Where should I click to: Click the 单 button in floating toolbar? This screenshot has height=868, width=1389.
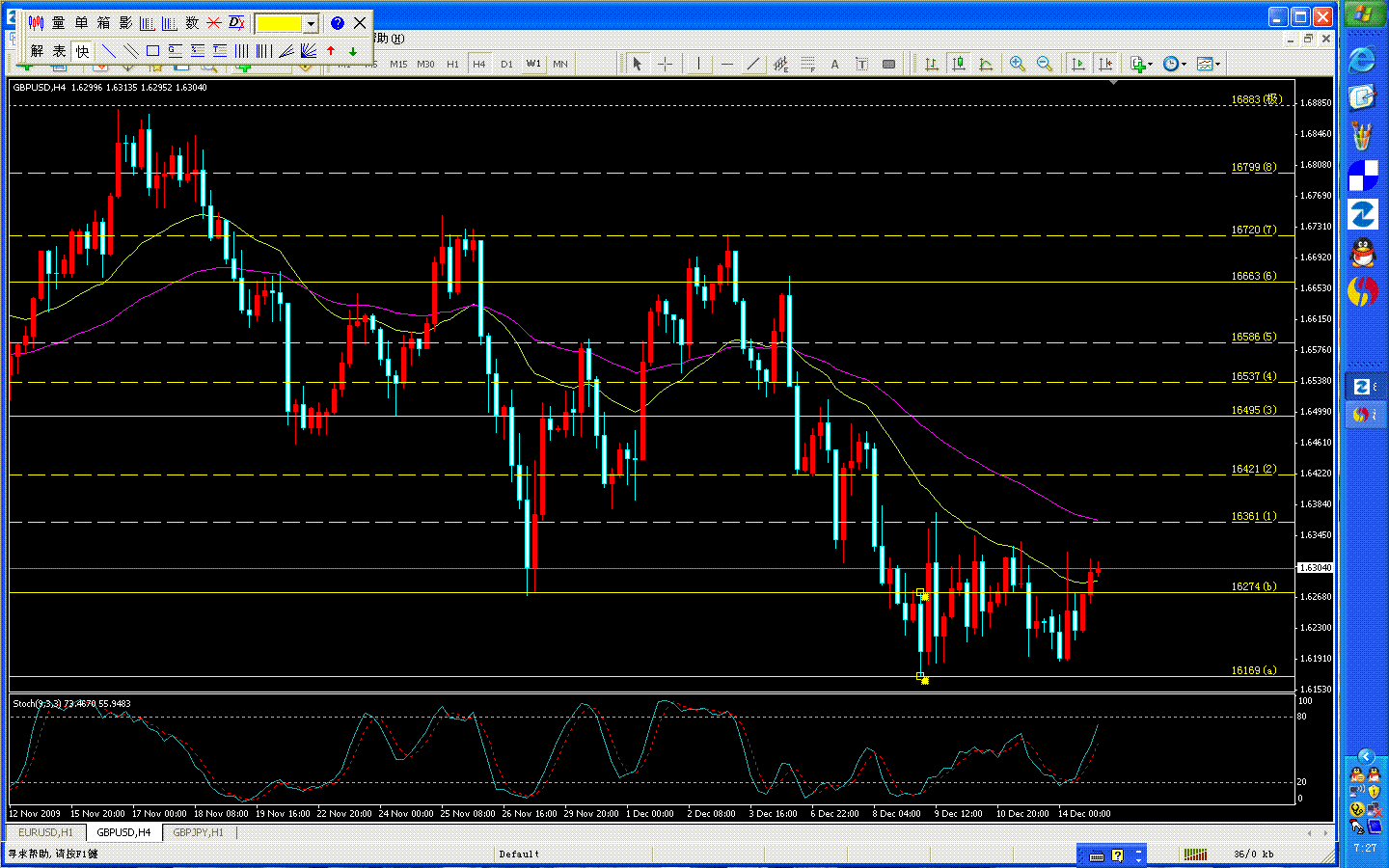[x=81, y=23]
